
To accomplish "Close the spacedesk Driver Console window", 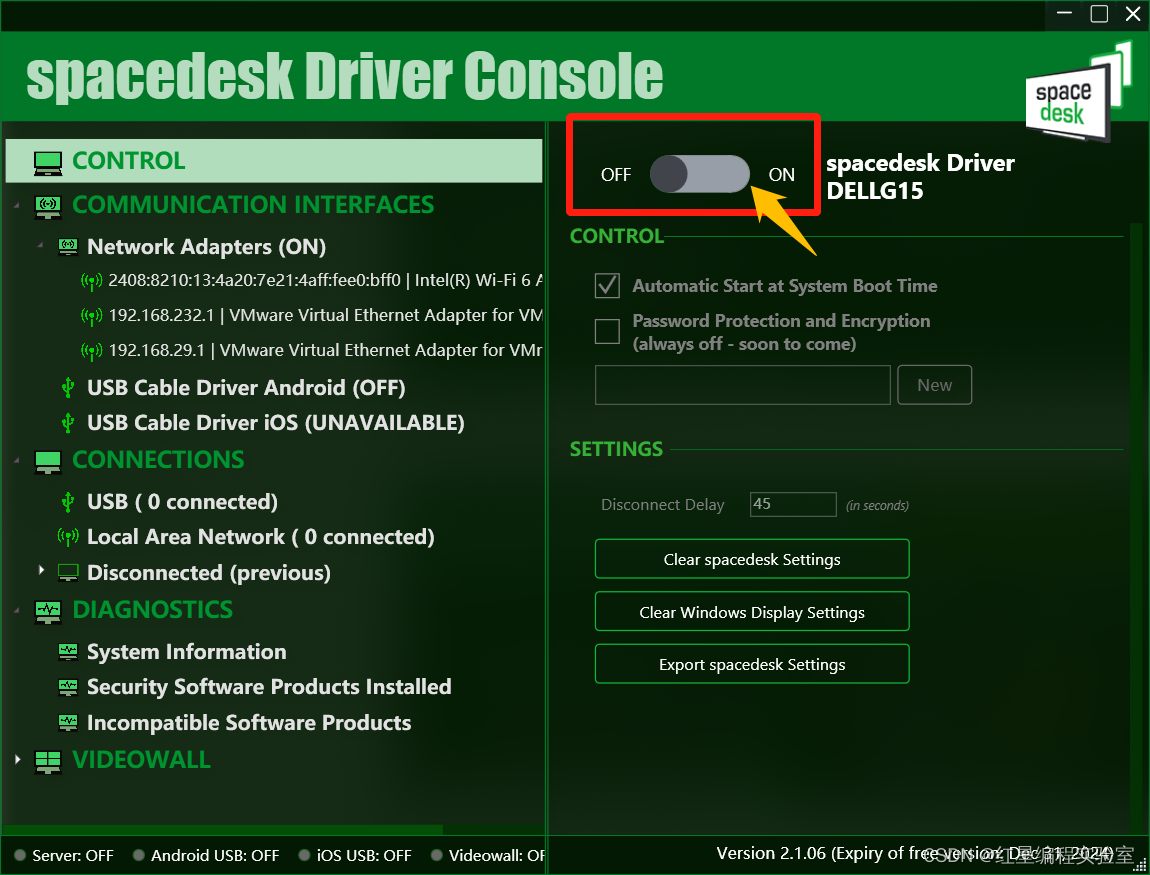I will 1133,14.
